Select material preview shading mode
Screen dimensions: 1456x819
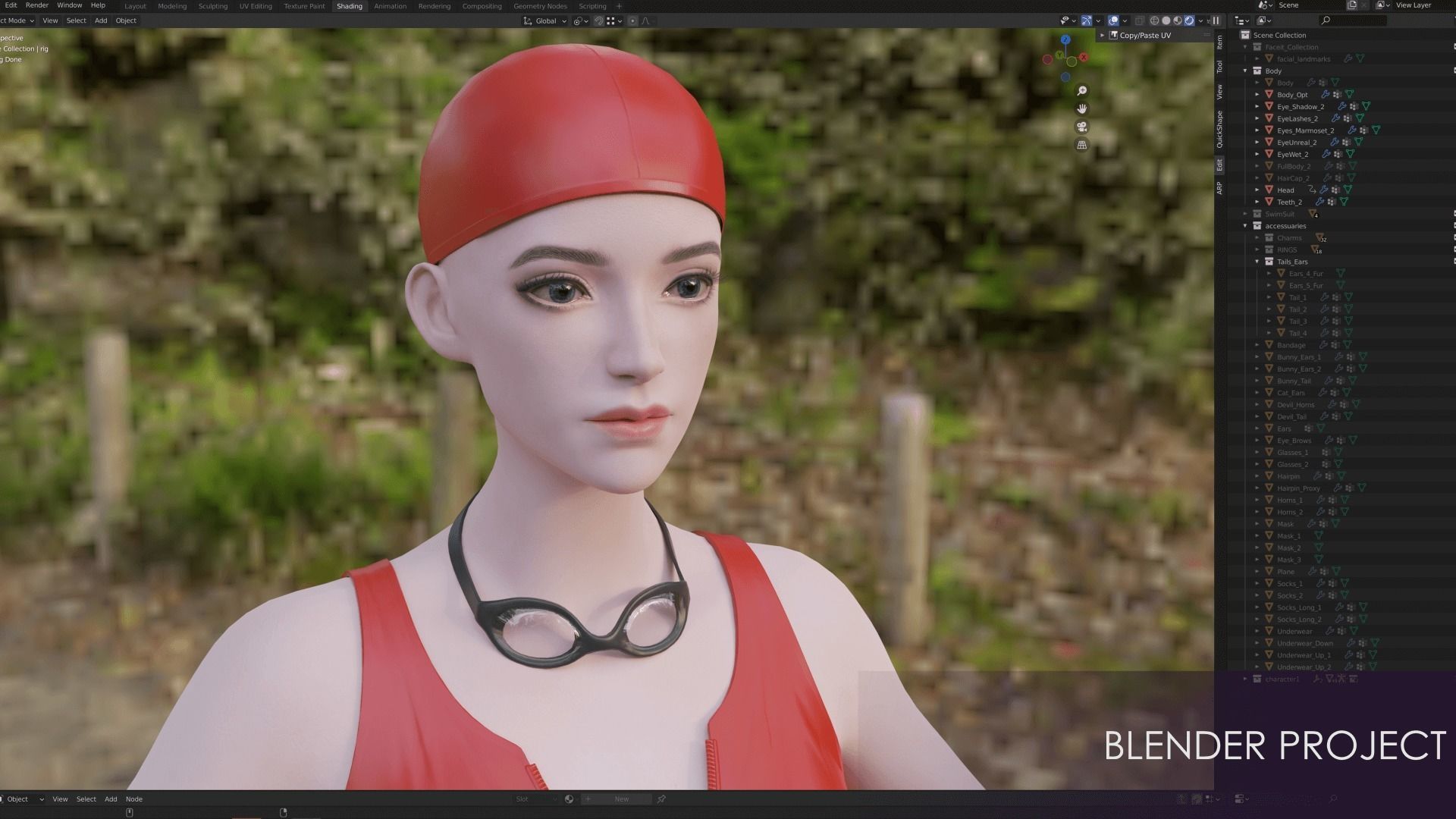1178,20
